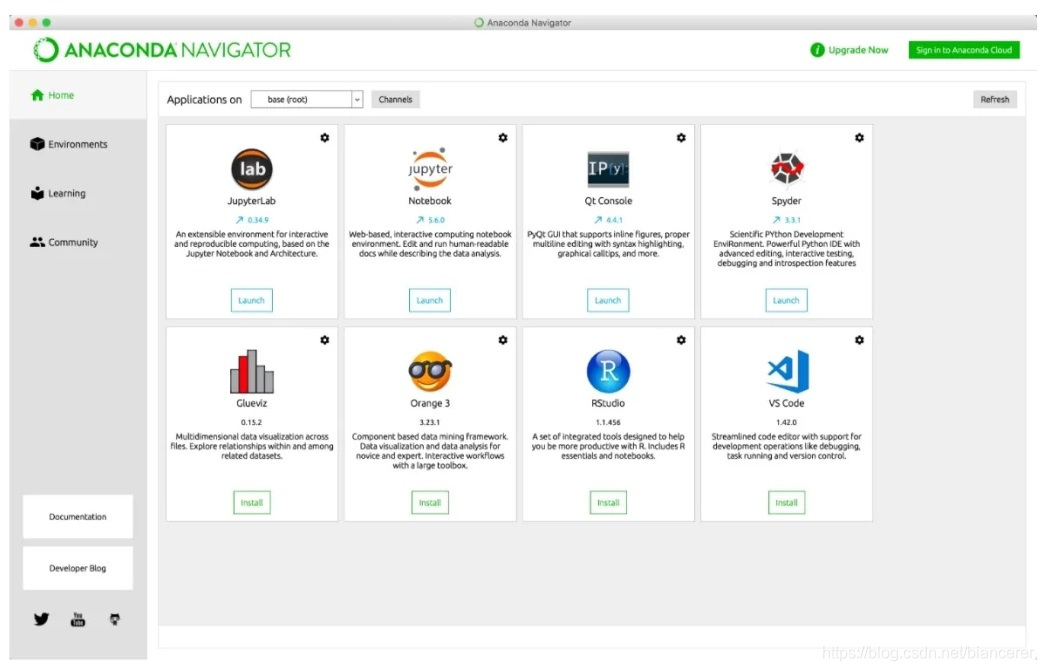Click the Refresh button
The width and height of the screenshot is (1044, 671).
pyautogui.click(x=995, y=99)
